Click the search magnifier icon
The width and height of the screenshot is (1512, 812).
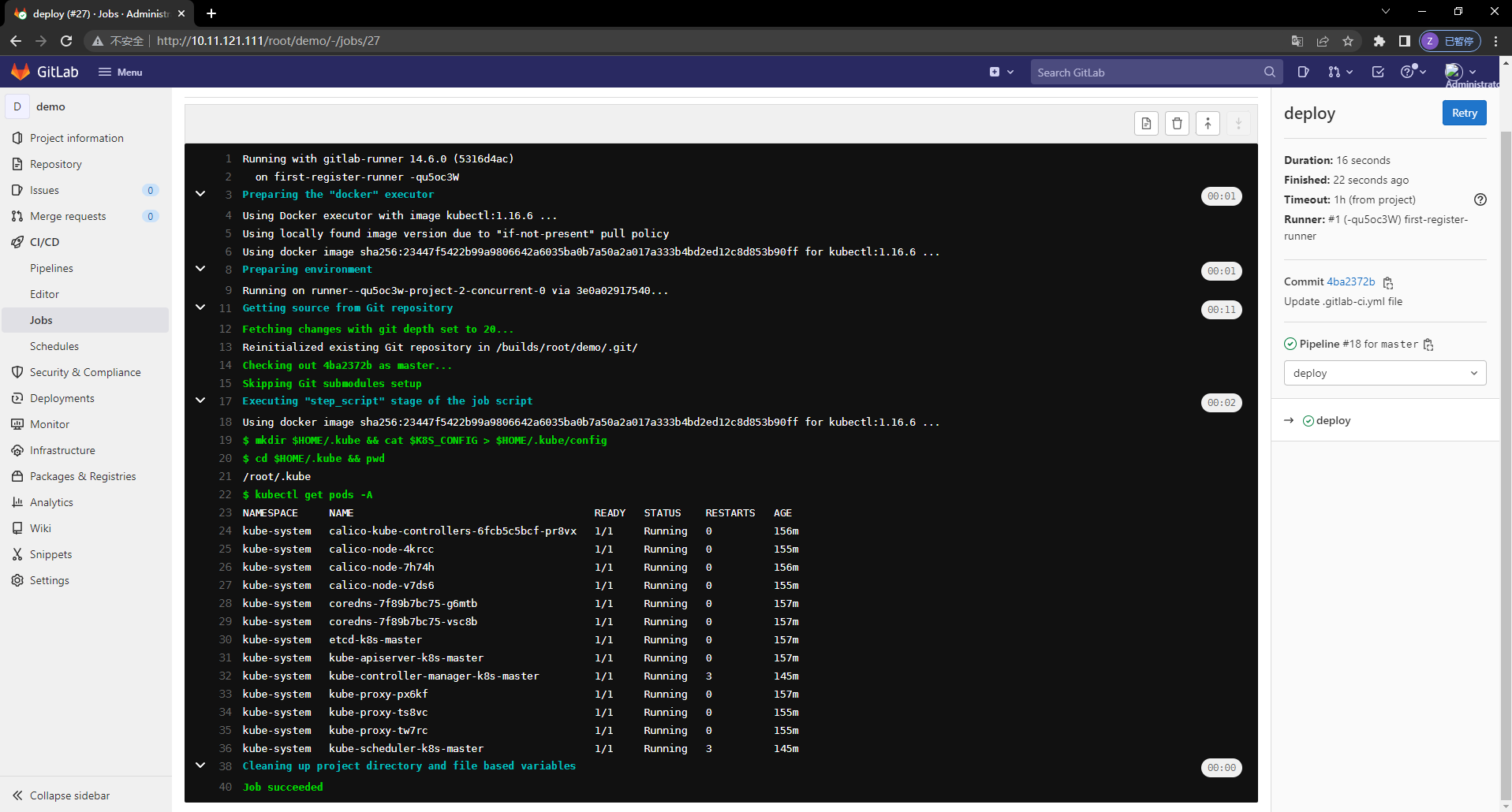(x=1269, y=72)
